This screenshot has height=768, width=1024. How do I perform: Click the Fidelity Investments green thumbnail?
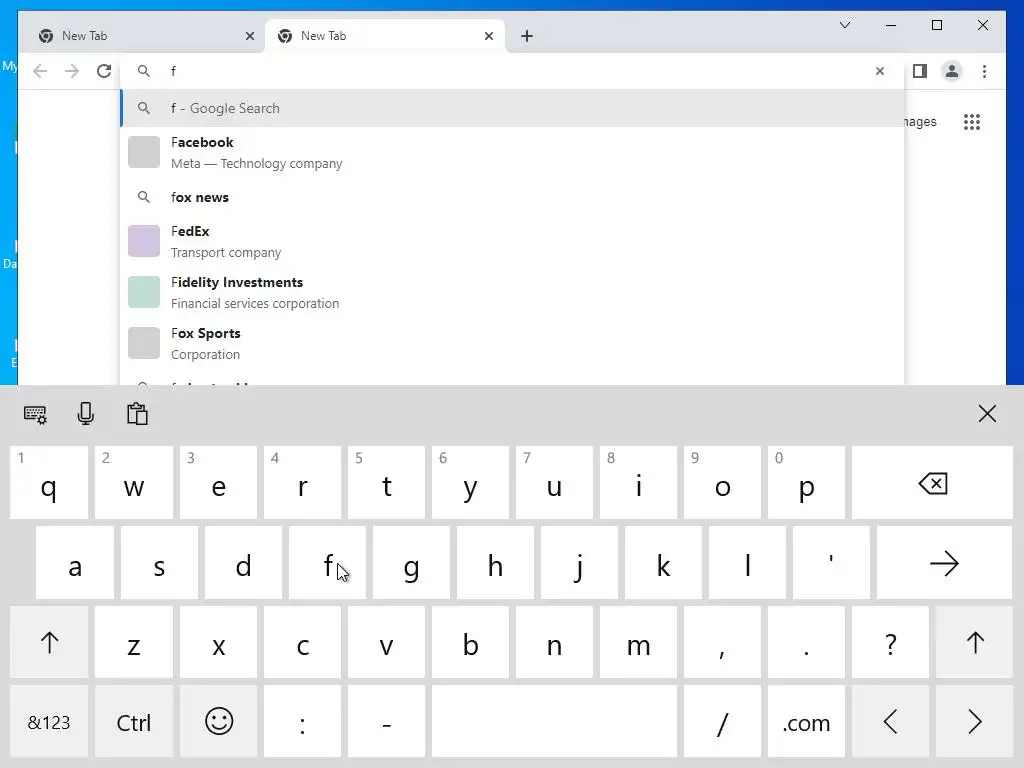144,292
